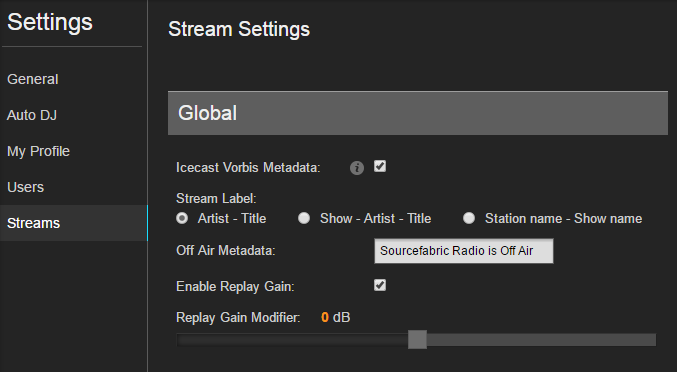677x372 pixels.
Task: Click the Replay Gain Modifier slider handle
Action: click(418, 340)
